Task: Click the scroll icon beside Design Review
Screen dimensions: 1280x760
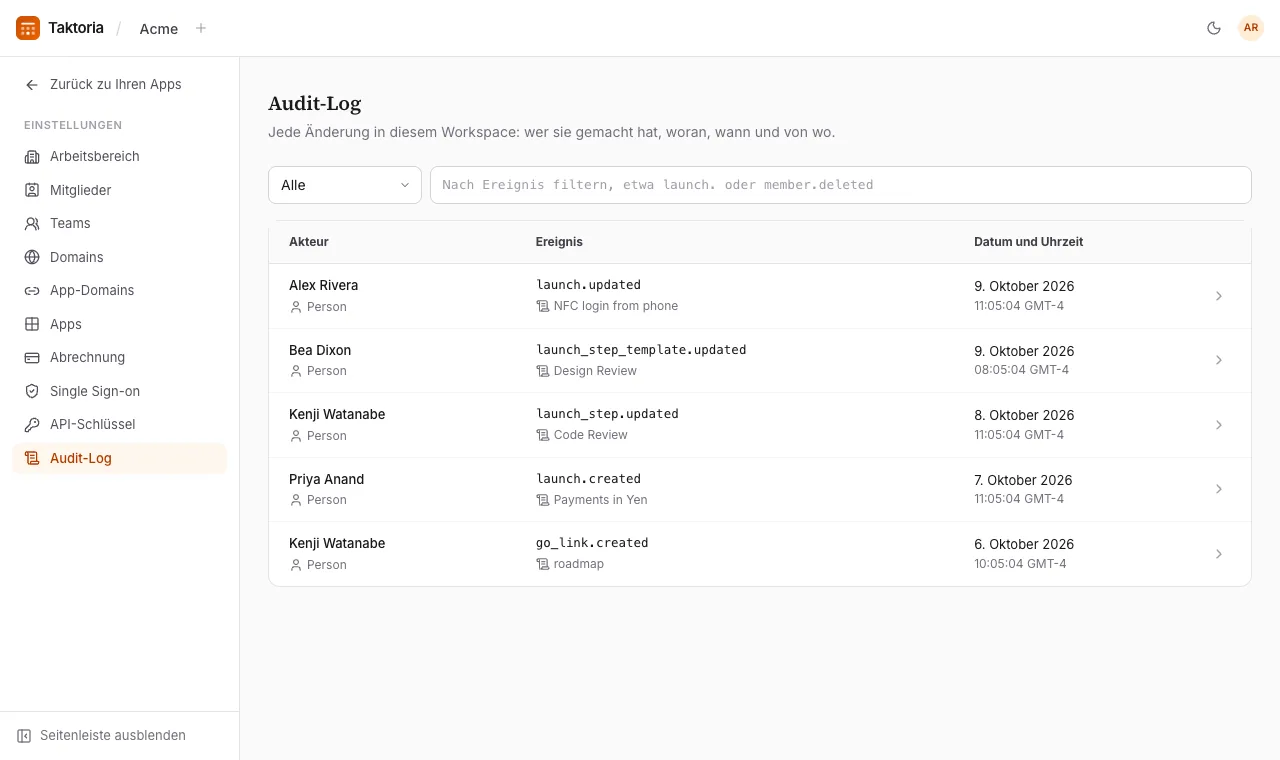Action: pos(543,371)
